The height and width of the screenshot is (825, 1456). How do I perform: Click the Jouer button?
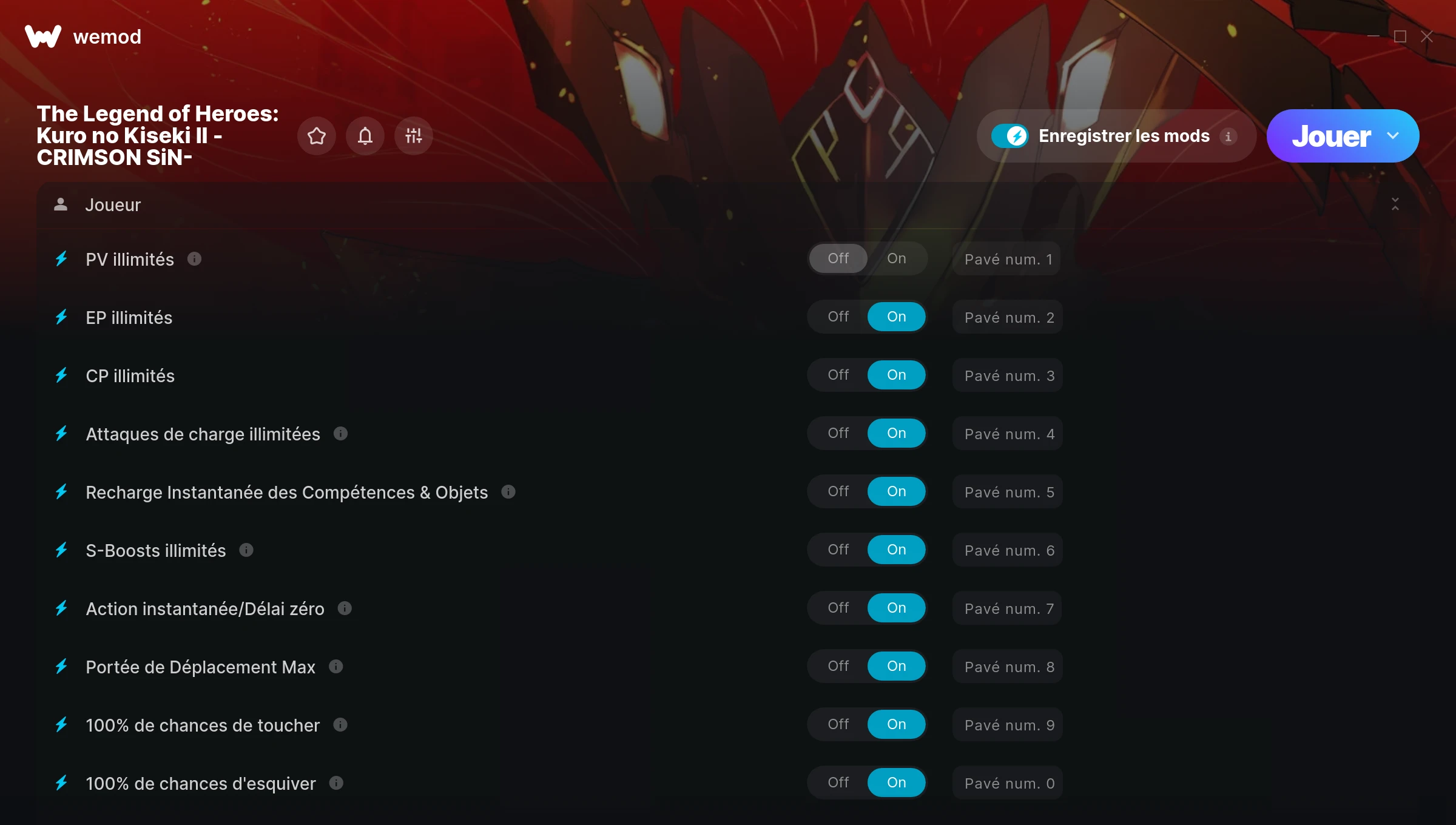[1331, 136]
